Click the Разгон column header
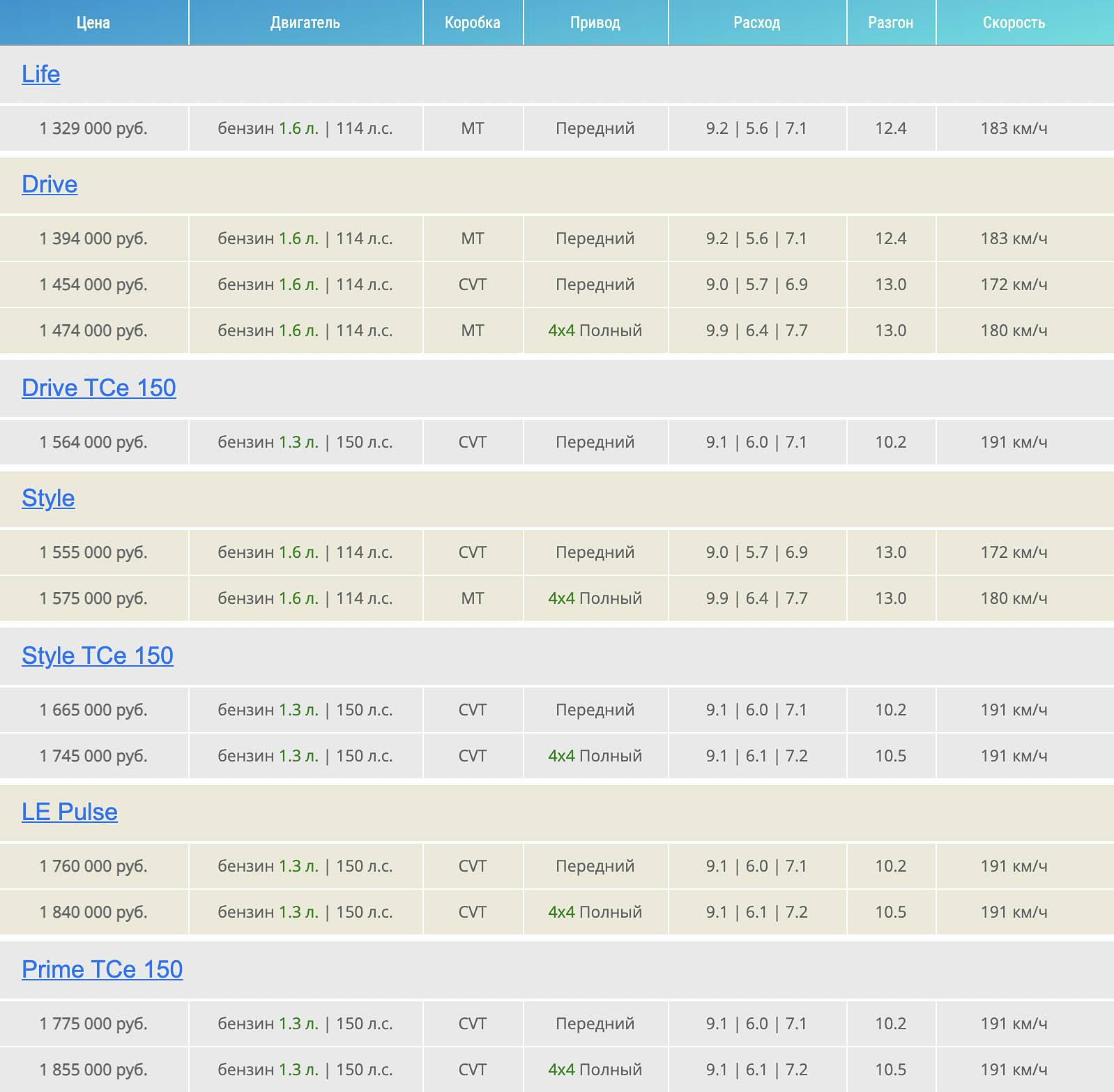Image resolution: width=1114 pixels, height=1092 pixels. click(891, 22)
